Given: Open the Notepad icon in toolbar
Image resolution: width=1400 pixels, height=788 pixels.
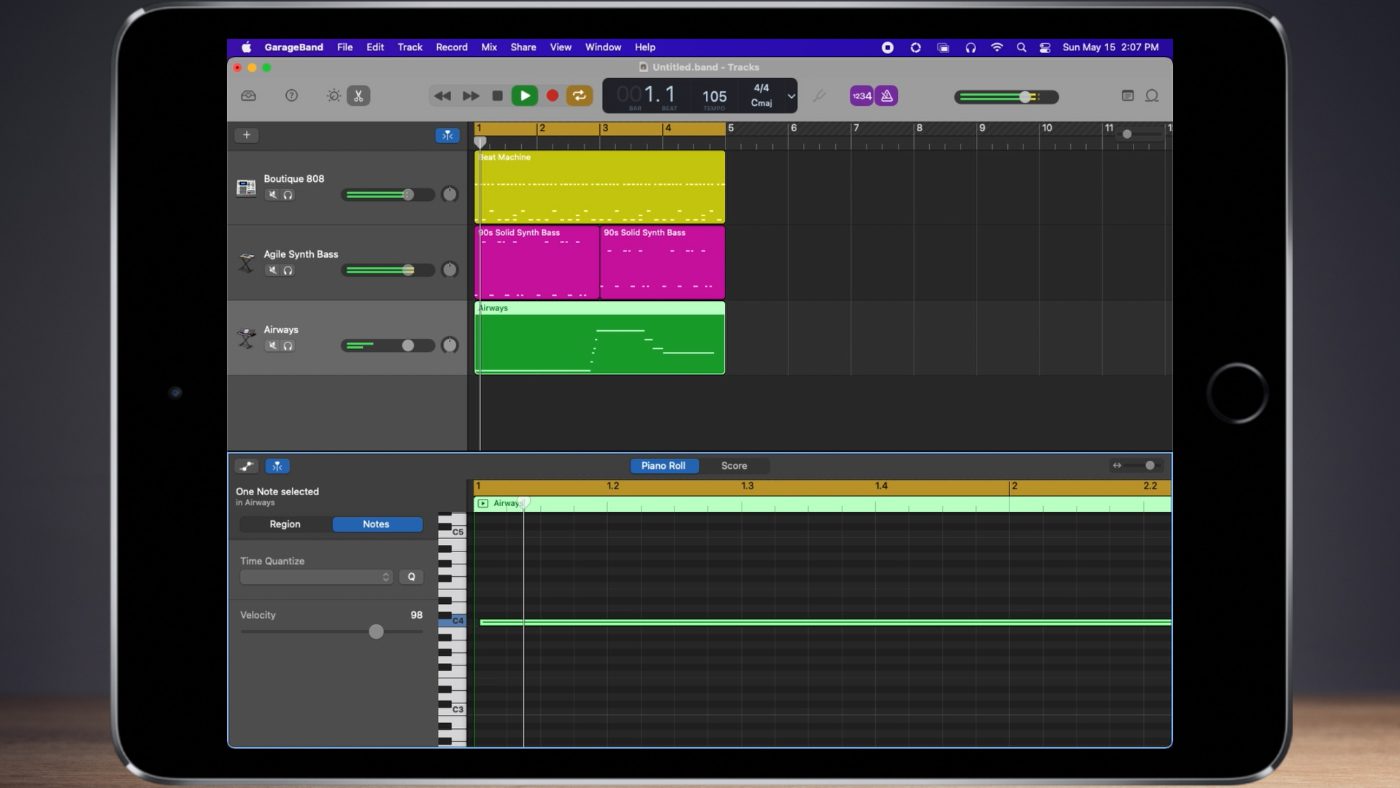Looking at the screenshot, I should tap(1127, 96).
